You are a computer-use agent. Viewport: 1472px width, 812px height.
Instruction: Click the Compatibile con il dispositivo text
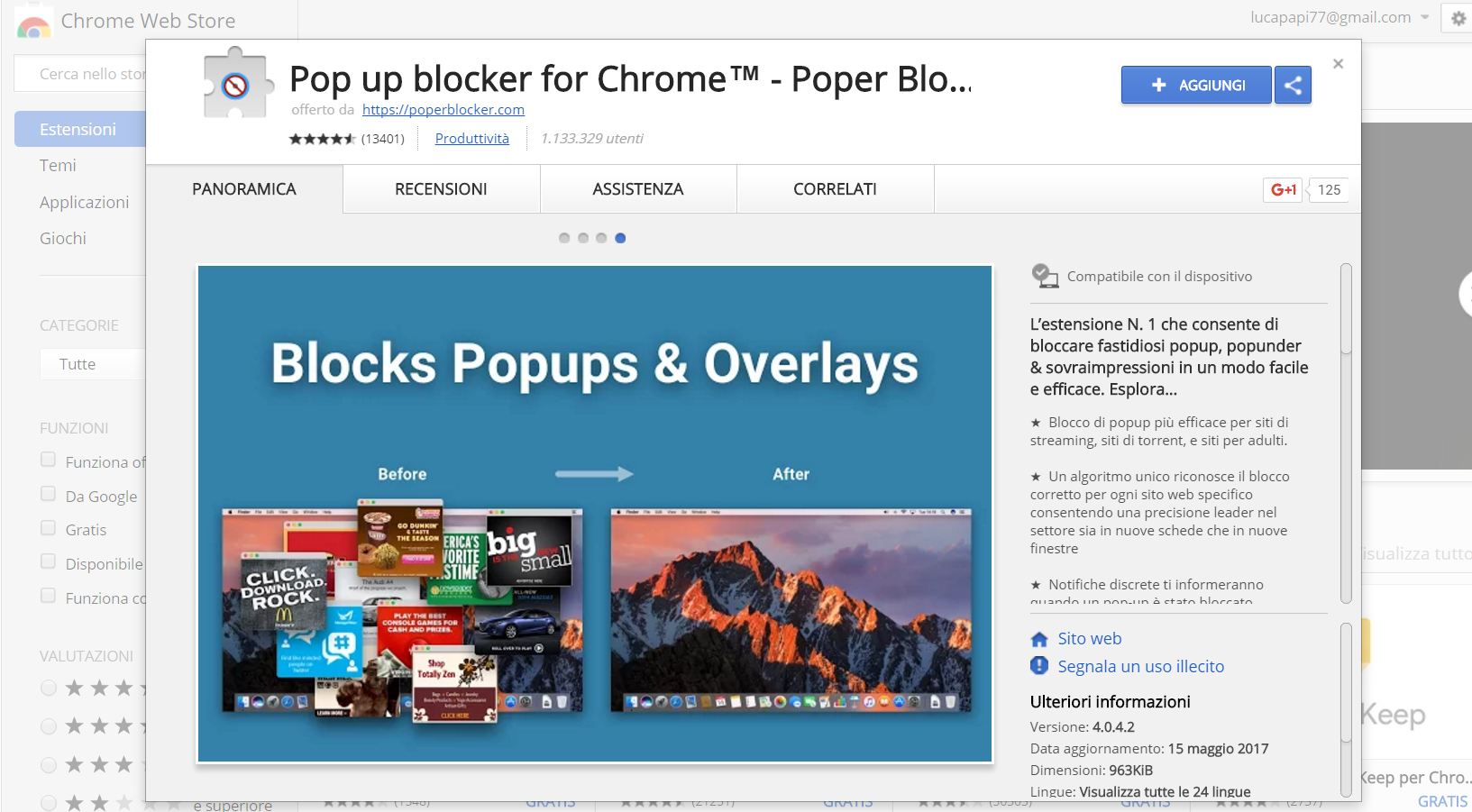(x=1159, y=277)
